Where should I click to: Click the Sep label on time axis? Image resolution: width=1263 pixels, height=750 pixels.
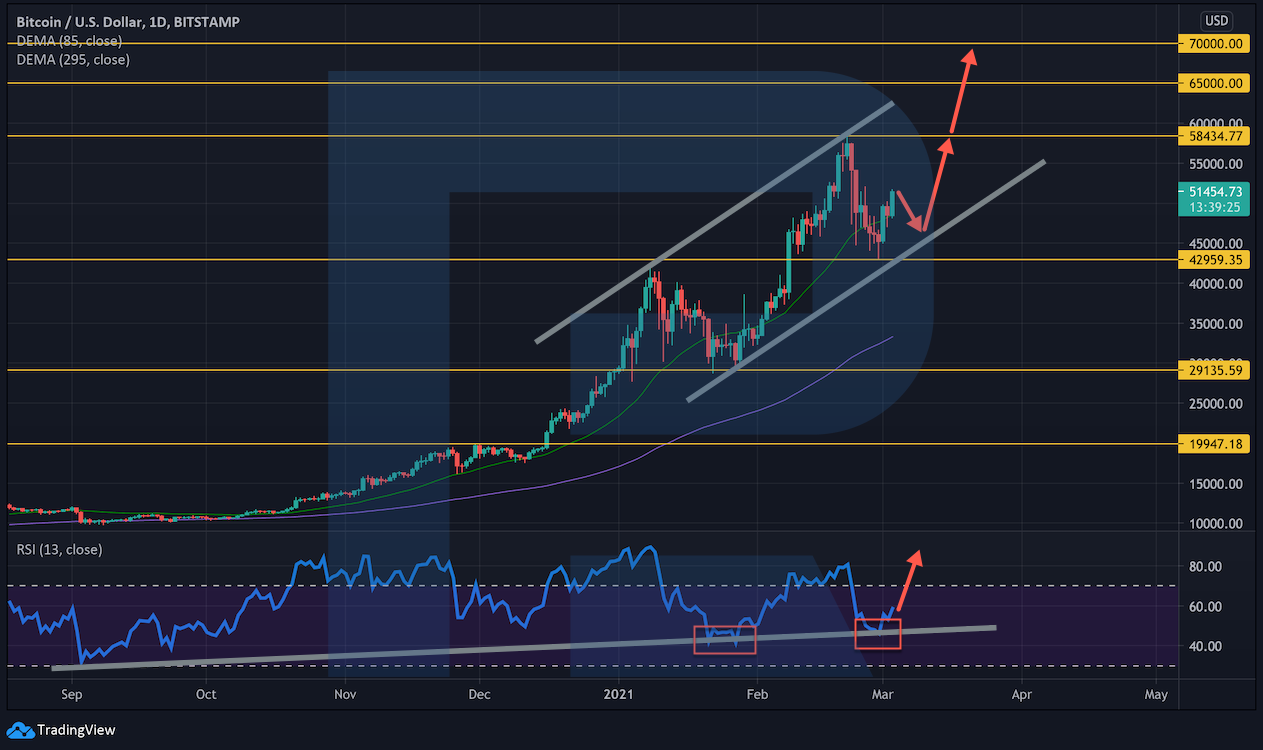pyautogui.click(x=71, y=694)
